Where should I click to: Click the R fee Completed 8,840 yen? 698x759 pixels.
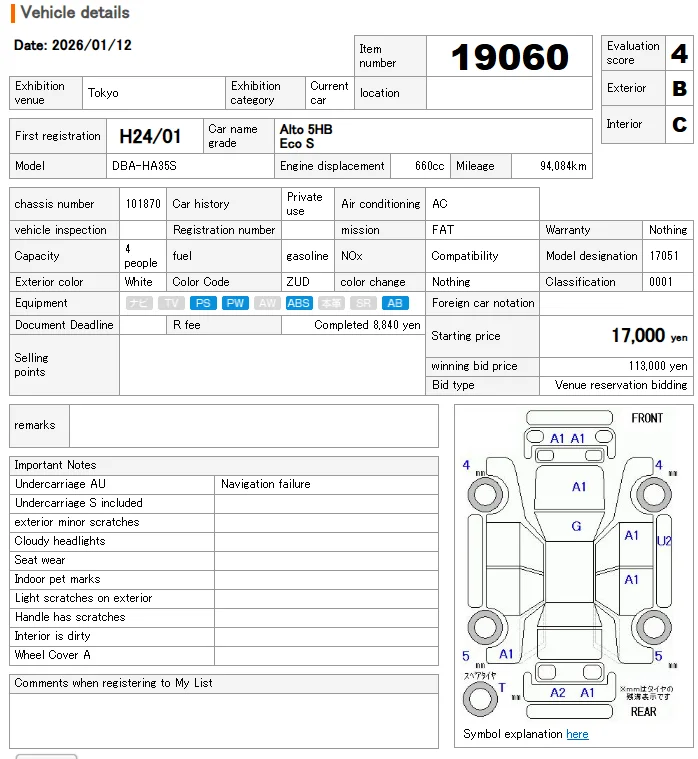click(x=367, y=325)
